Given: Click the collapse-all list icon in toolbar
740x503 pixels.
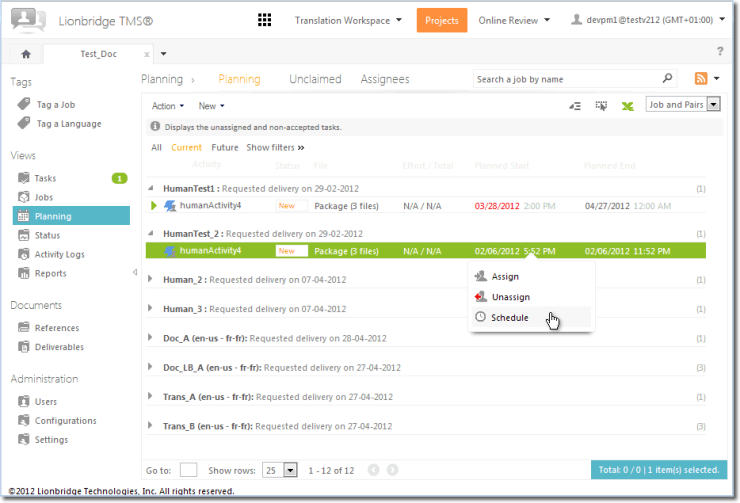Looking at the screenshot, I should [x=575, y=105].
